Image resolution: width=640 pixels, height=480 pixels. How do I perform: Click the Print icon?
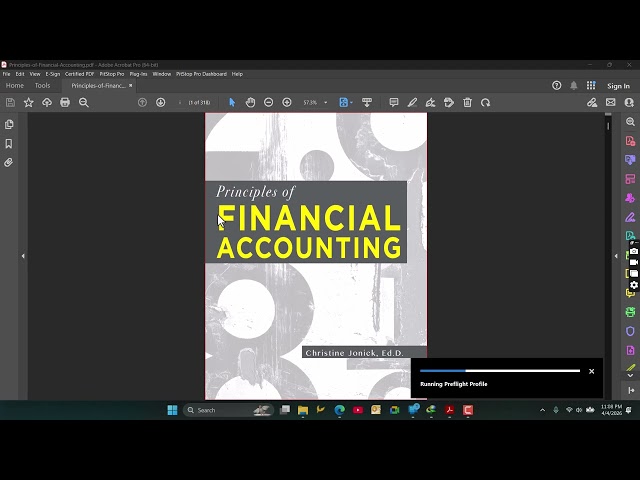pyautogui.click(x=65, y=102)
